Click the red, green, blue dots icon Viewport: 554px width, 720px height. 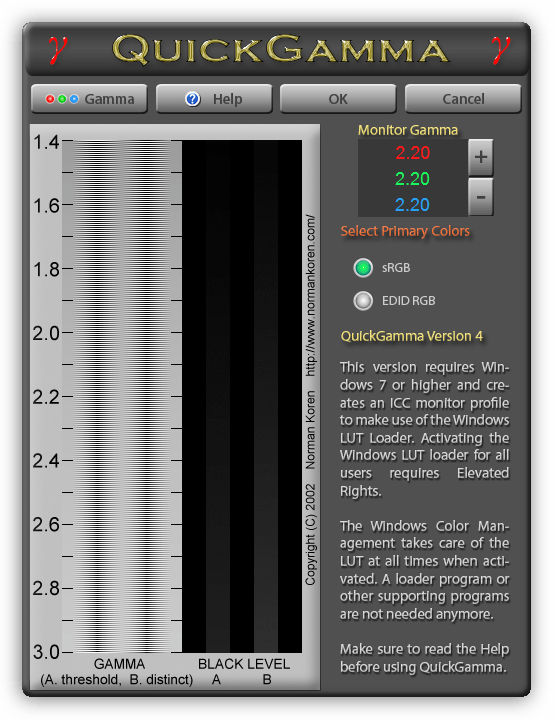62,99
